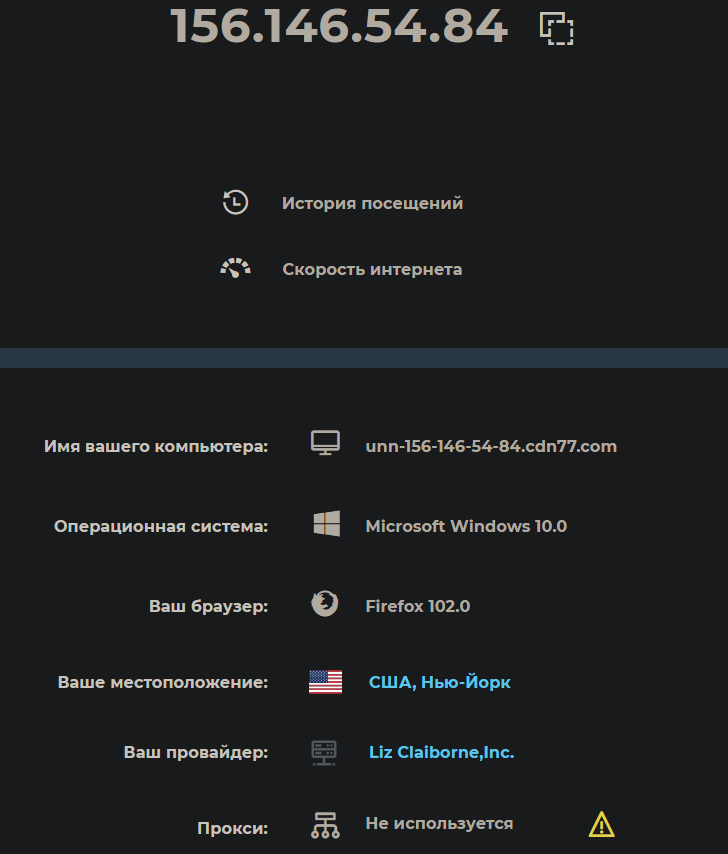Open the История посещений link

(x=372, y=203)
